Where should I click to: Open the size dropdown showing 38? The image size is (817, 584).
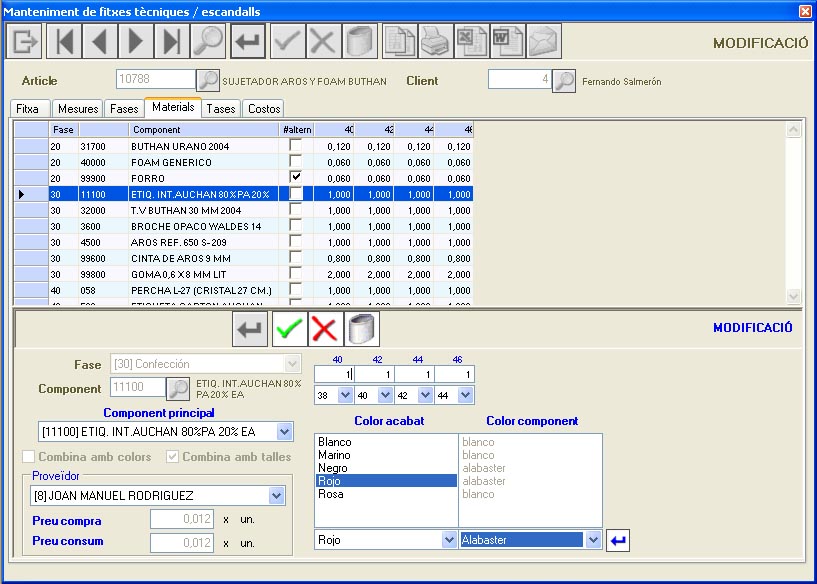point(345,395)
